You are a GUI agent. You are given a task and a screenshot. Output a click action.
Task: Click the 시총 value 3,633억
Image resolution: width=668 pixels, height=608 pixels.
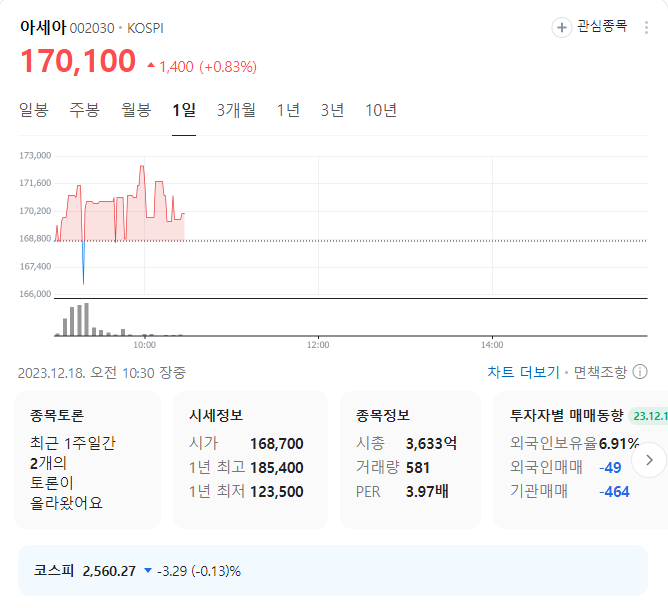pyautogui.click(x=431, y=444)
